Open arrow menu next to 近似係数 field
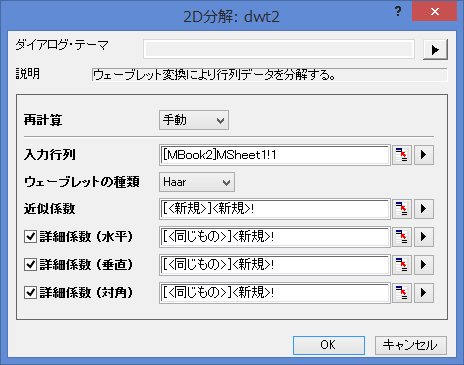 pos(424,209)
